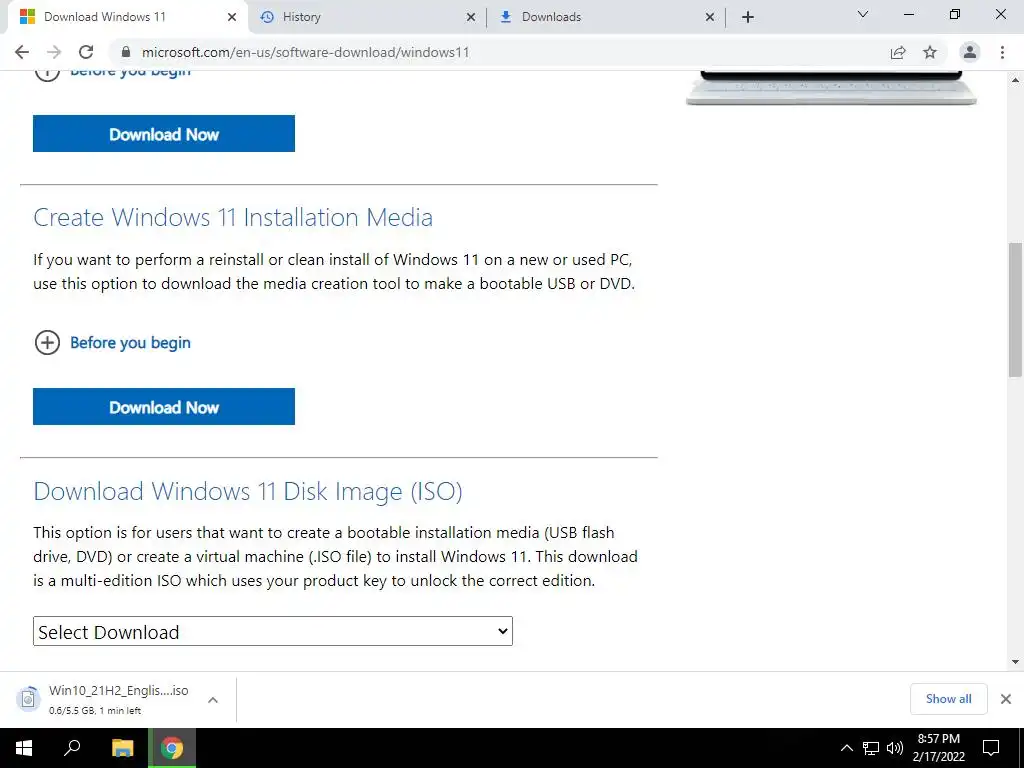
Task: Close the Download Windows 11 tab
Action: 232,17
